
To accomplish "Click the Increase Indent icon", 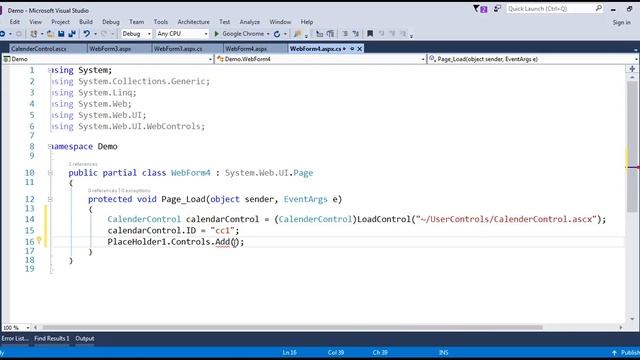I will [x=330, y=34].
